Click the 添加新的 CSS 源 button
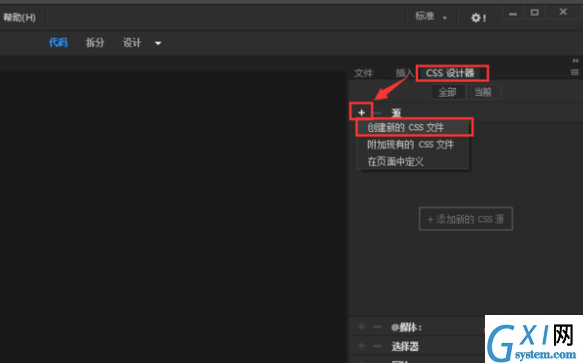 466,219
